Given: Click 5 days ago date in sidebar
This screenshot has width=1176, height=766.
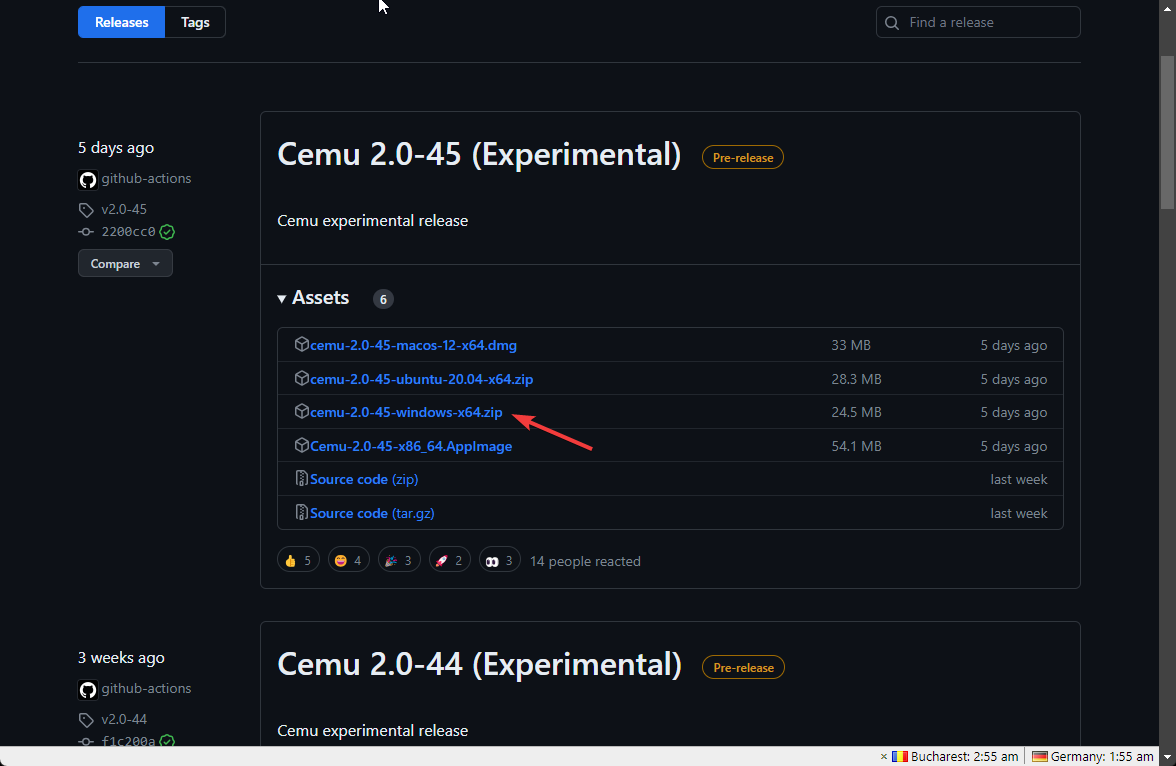Looking at the screenshot, I should [116, 148].
